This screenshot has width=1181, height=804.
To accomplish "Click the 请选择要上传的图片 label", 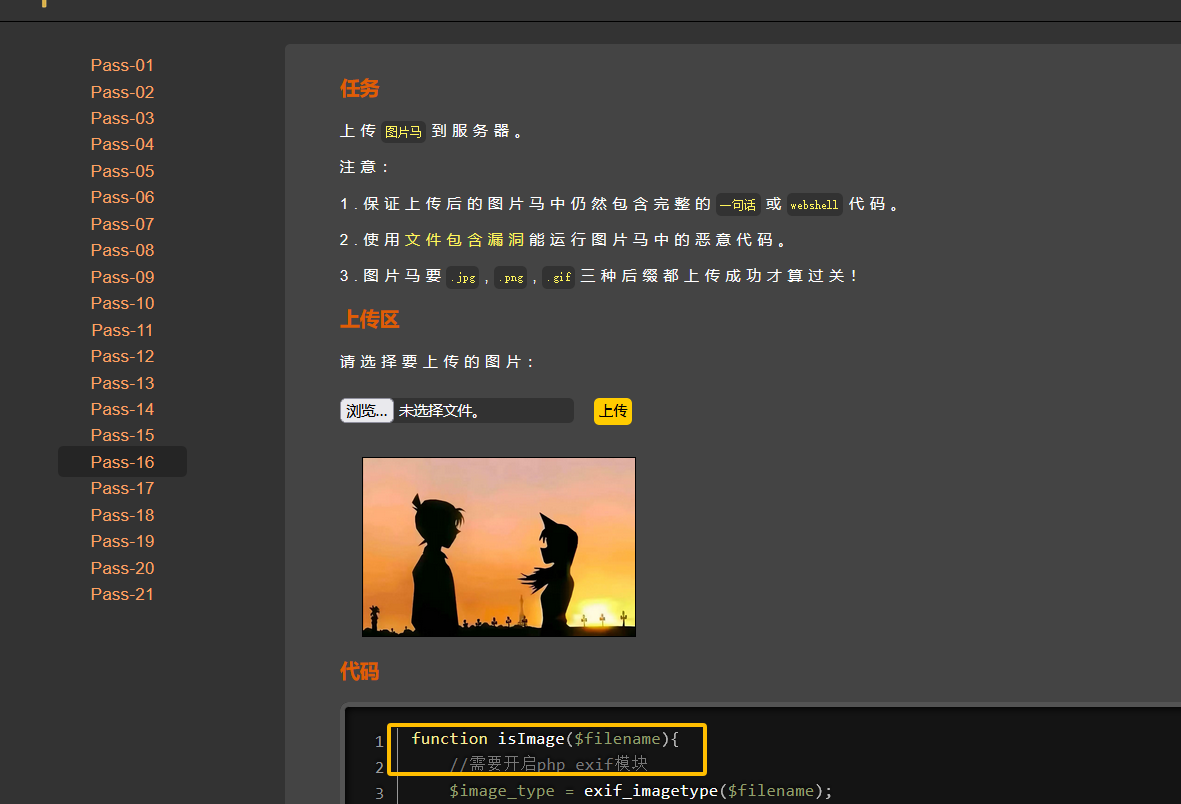I will tap(437, 362).
